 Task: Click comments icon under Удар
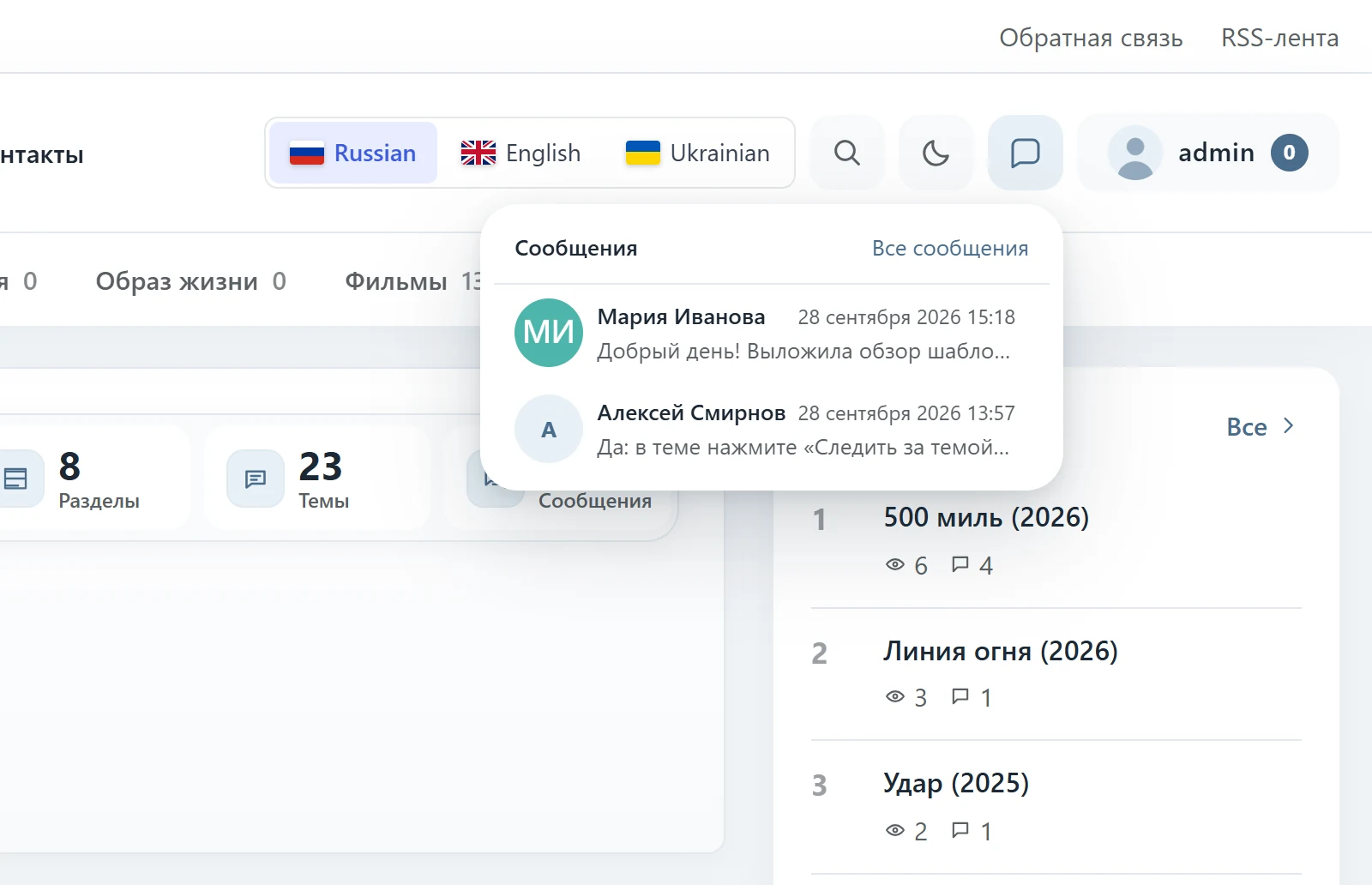[x=960, y=830]
